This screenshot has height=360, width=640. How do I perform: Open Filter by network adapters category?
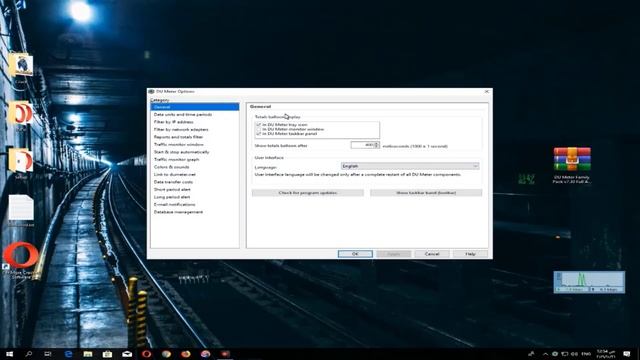181,129
